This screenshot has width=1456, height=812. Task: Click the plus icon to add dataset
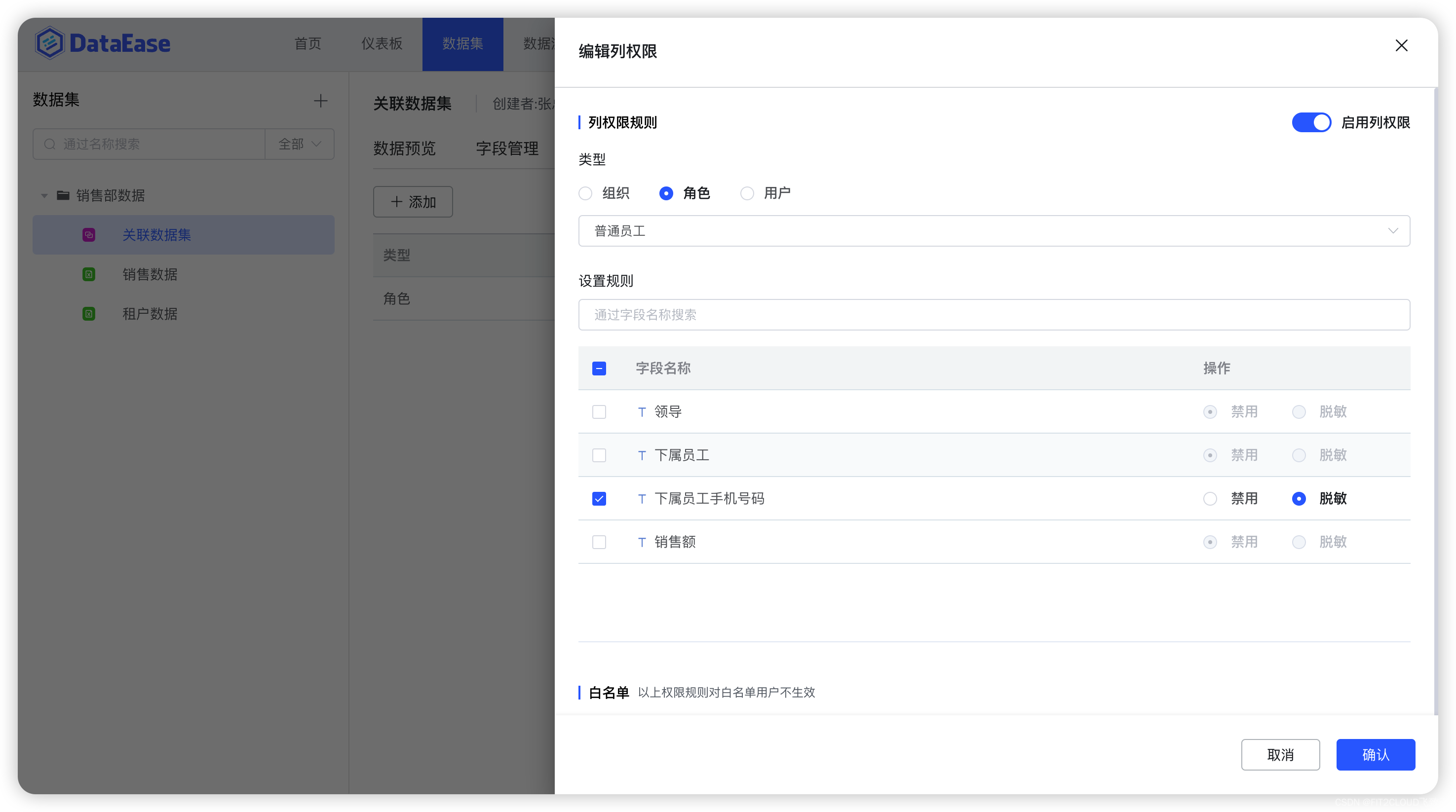(320, 101)
